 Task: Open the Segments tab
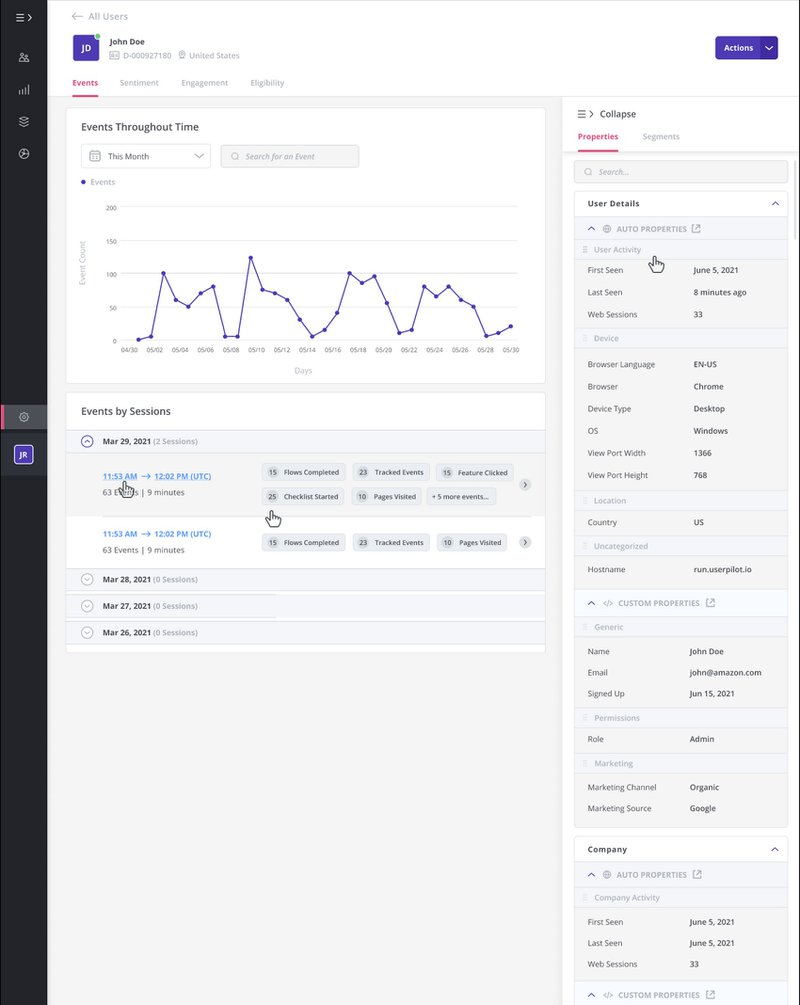tap(661, 137)
